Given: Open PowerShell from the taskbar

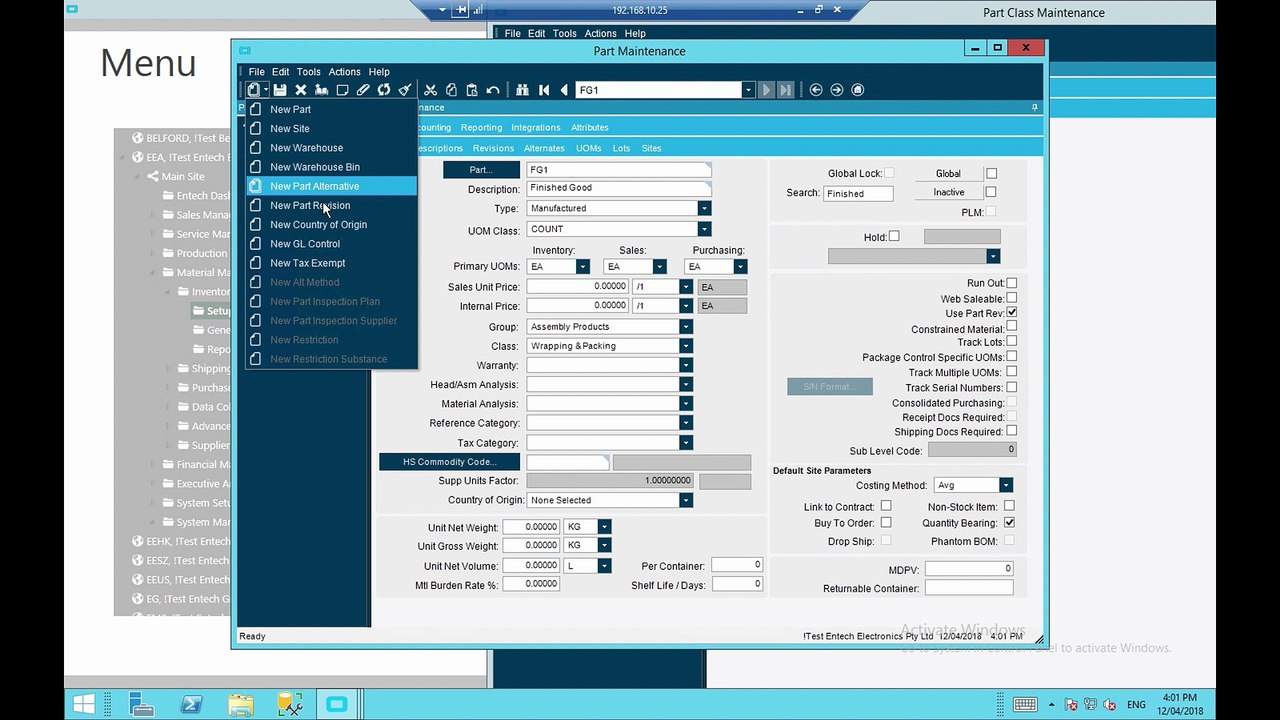Looking at the screenshot, I should tap(191, 704).
